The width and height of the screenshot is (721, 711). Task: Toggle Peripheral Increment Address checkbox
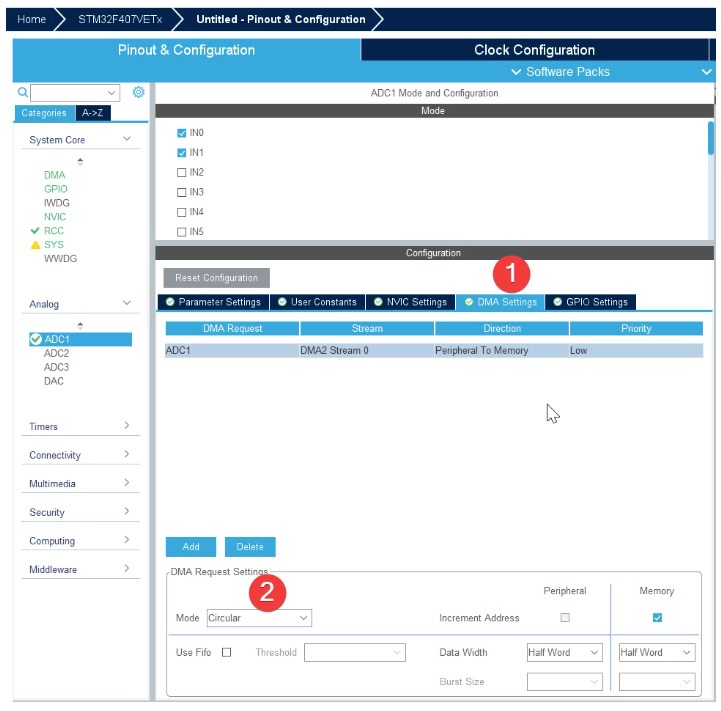tap(565, 617)
